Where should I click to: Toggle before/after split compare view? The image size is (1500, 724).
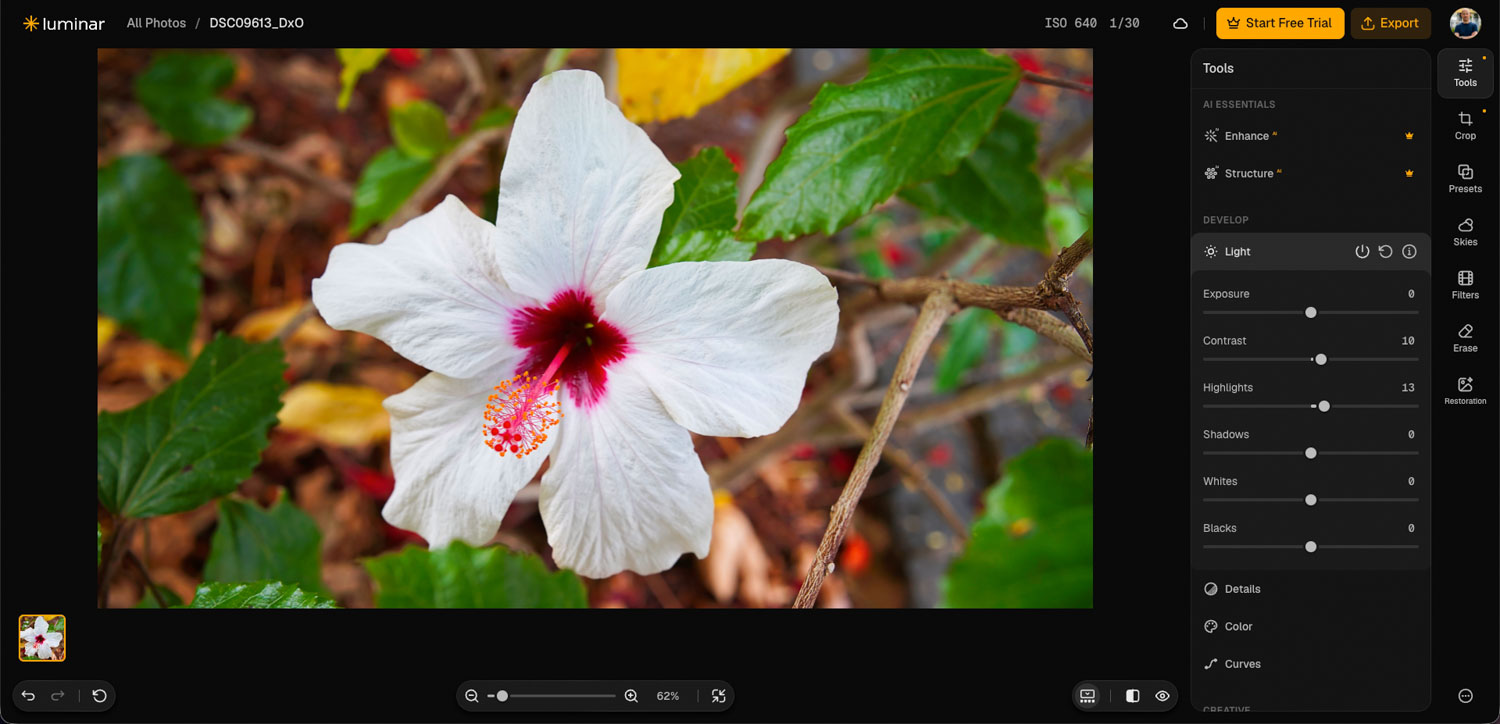pyautogui.click(x=1132, y=696)
